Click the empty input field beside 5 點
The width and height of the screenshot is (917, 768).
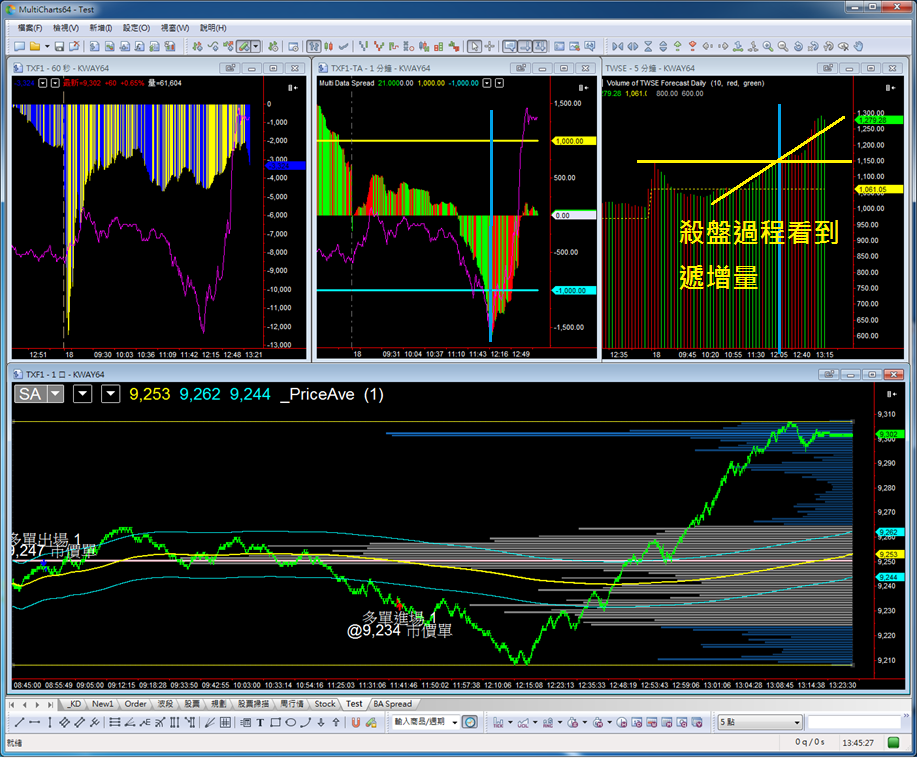pyautogui.click(x=854, y=722)
